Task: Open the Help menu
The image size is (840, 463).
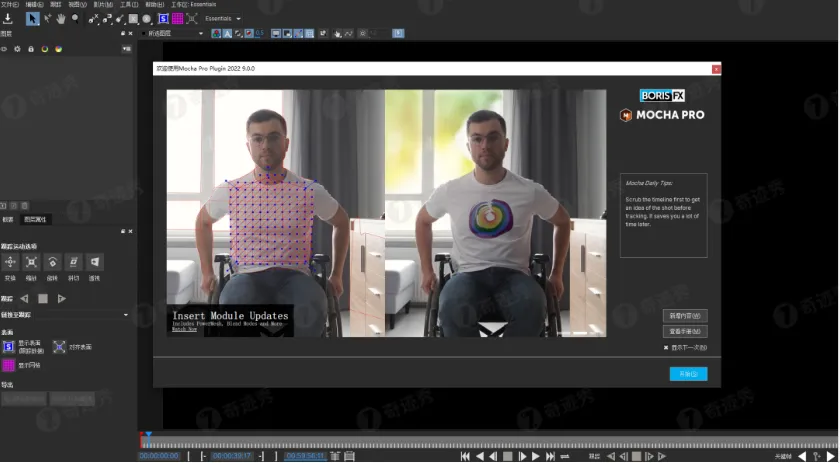Action: (x=155, y=4)
